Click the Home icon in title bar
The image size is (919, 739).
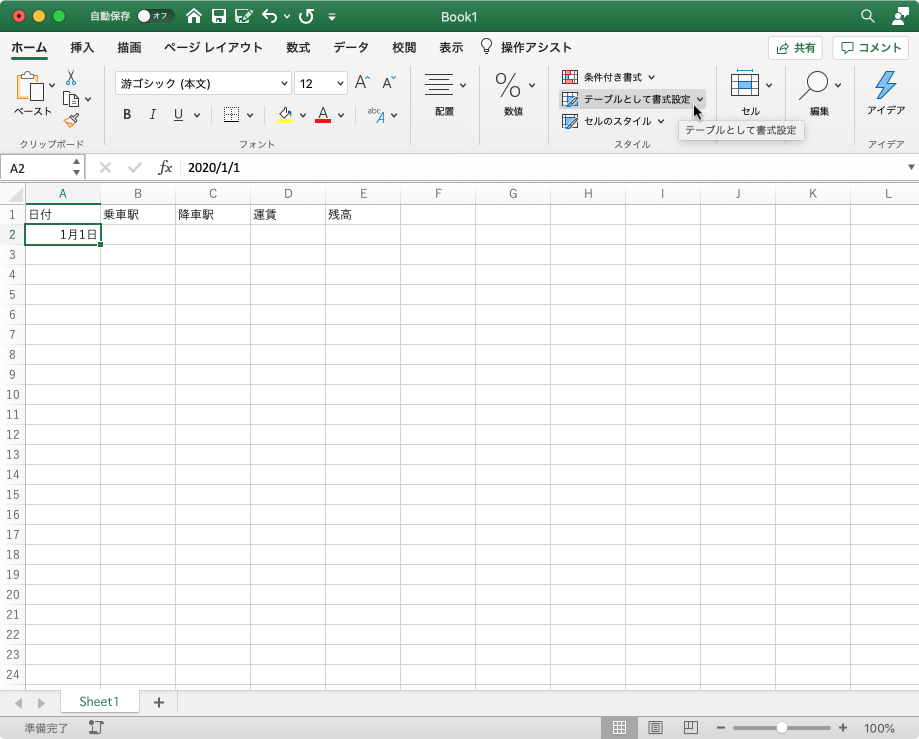pos(194,16)
